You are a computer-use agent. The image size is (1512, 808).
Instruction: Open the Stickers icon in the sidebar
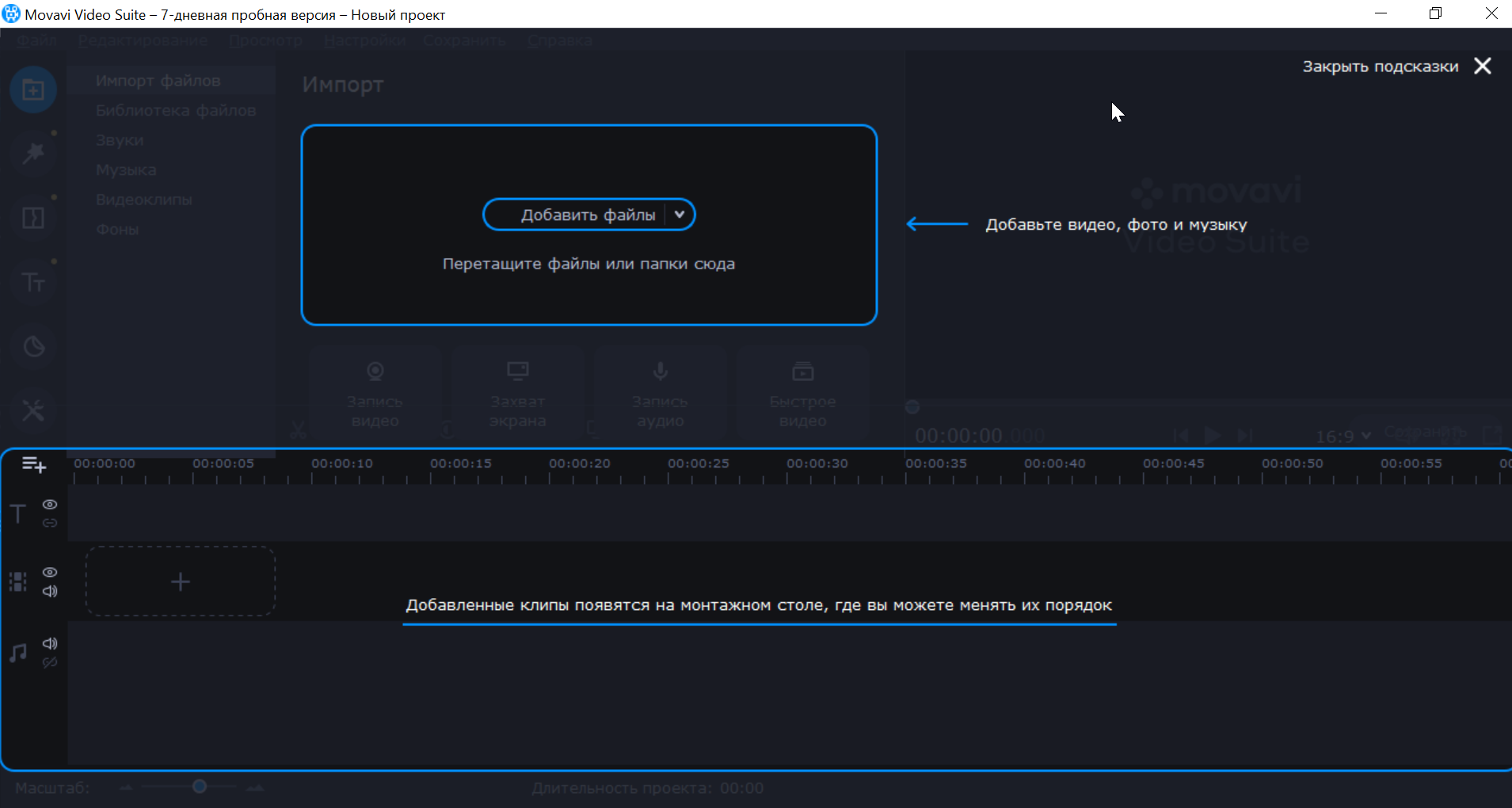click(x=33, y=346)
